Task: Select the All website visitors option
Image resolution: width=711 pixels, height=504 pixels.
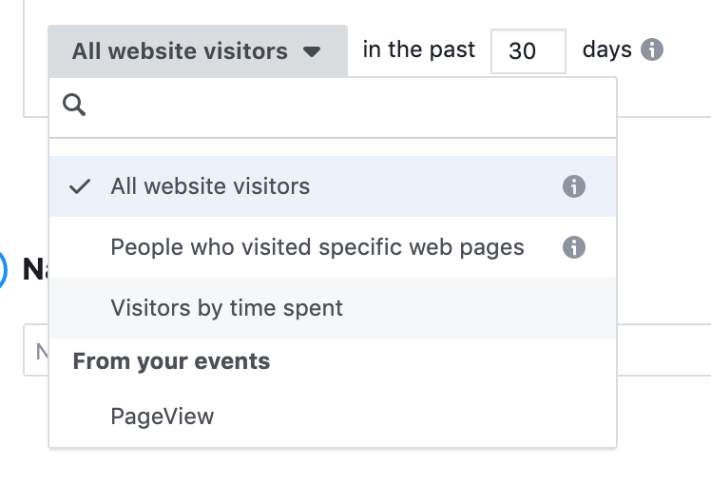Action: [x=210, y=187]
